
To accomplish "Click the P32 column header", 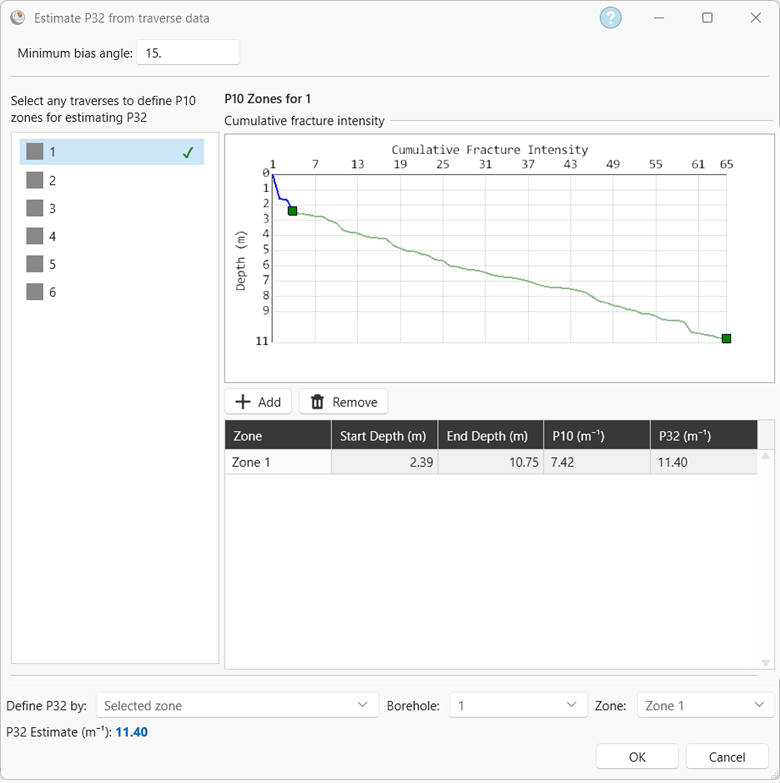I will click(x=704, y=435).
